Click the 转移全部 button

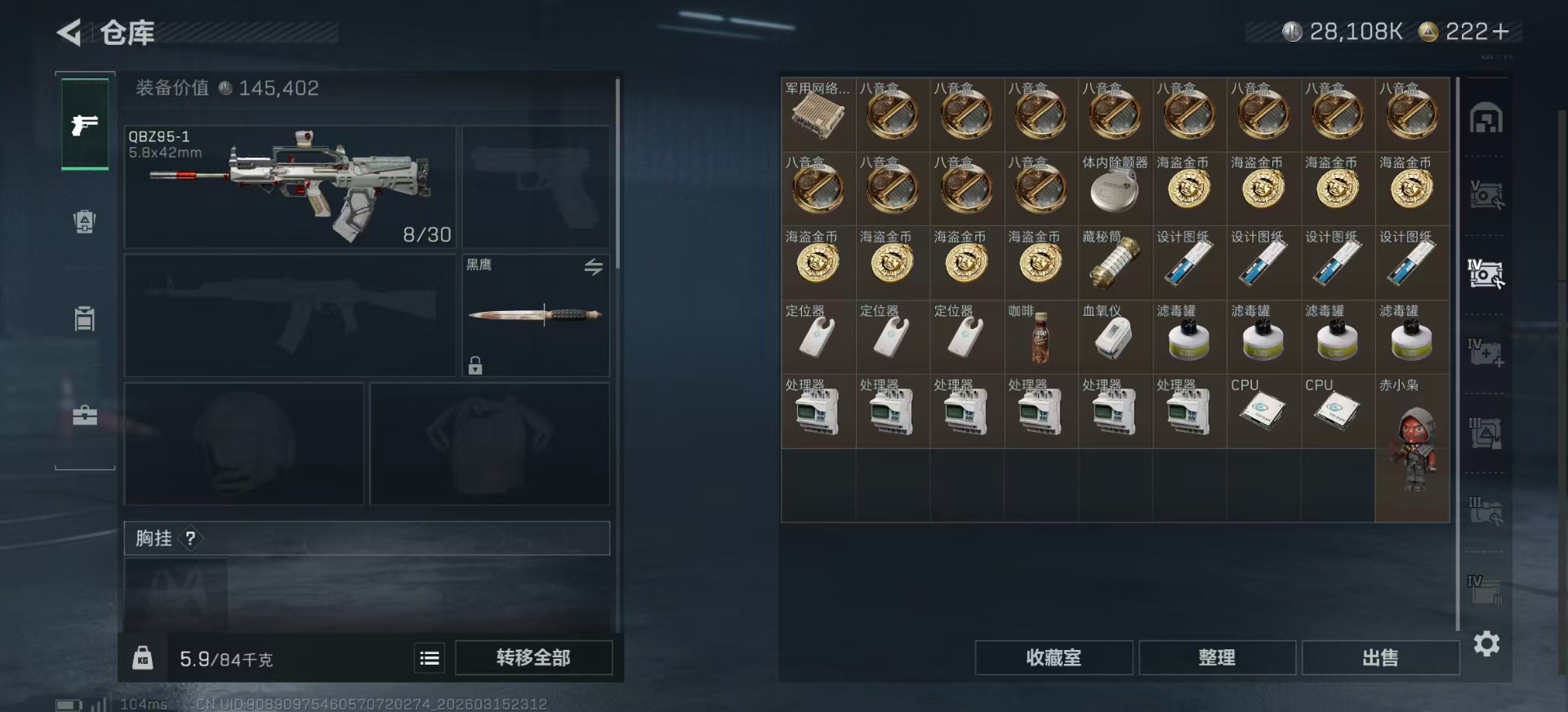[533, 657]
